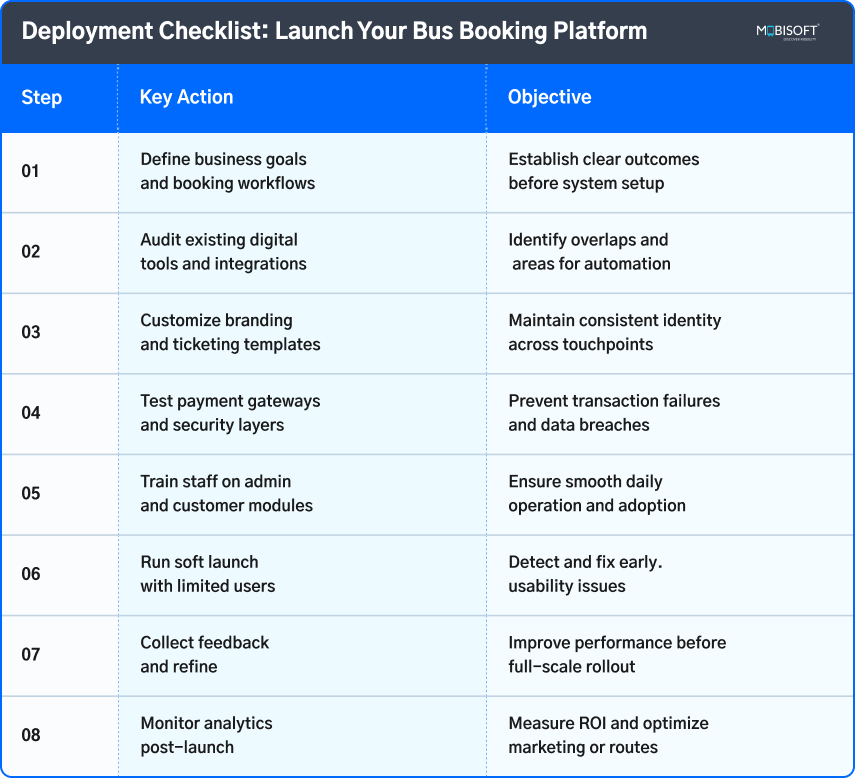Click 'Prevent transaction failures and data breaches'
855x778 pixels.
point(614,413)
